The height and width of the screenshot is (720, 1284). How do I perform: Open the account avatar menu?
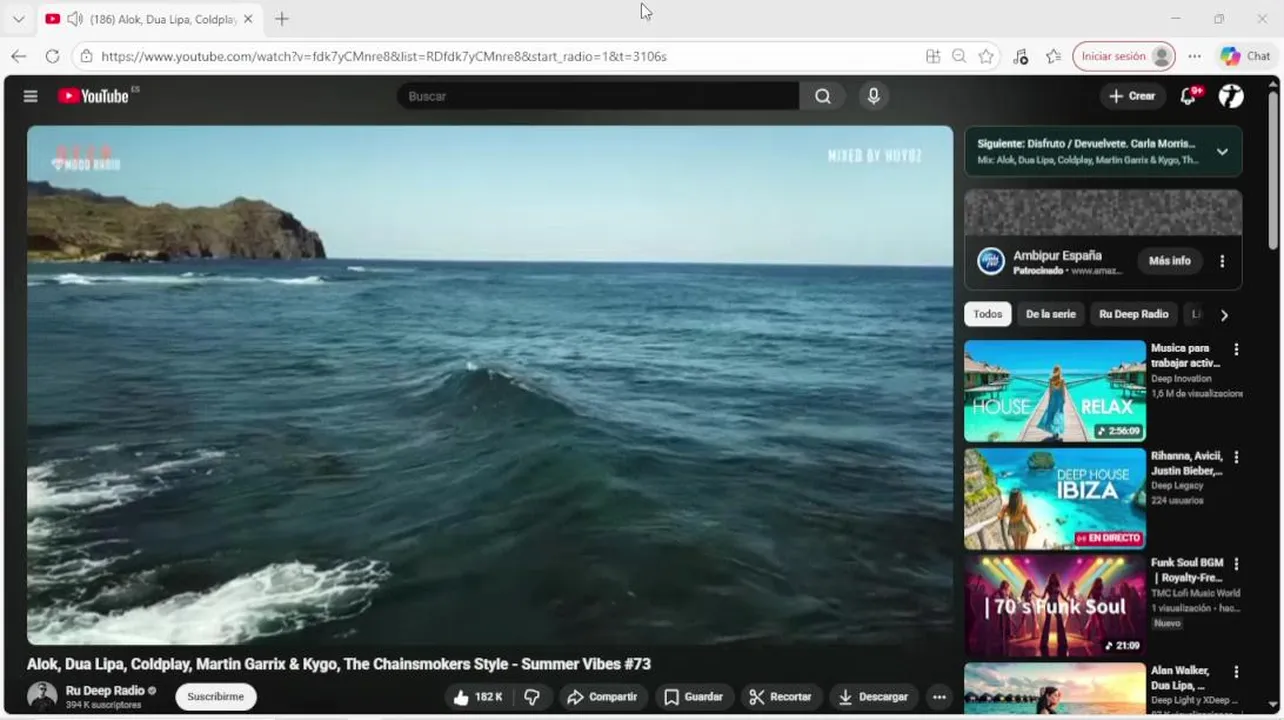click(1231, 96)
